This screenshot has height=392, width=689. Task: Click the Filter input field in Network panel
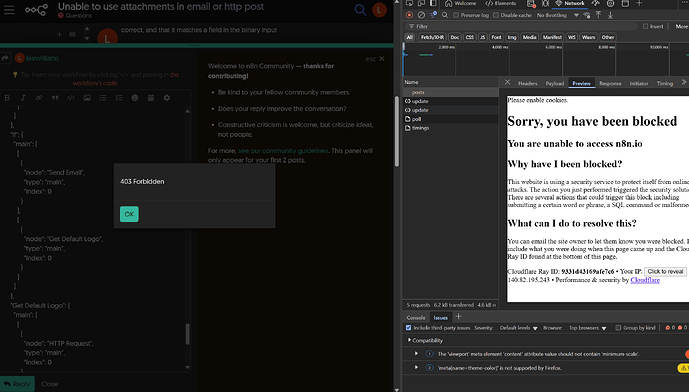pos(522,26)
